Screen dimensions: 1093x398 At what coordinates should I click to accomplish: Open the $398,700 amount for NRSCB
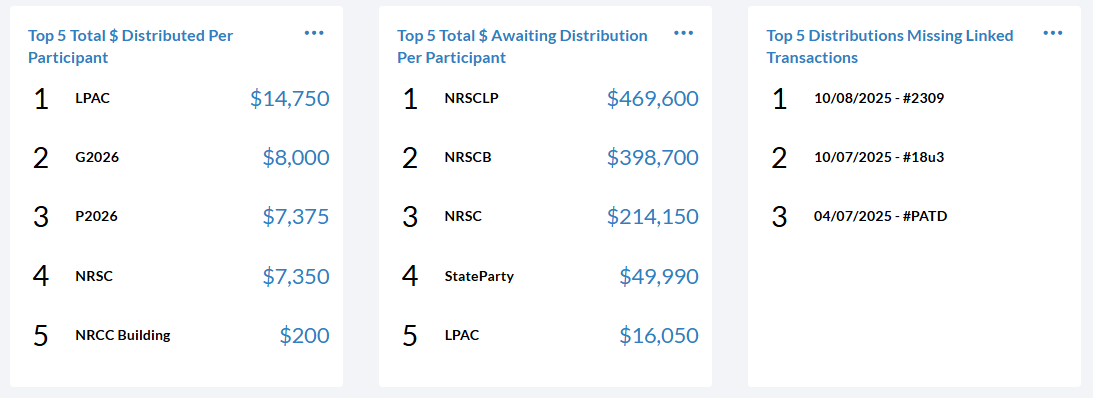(652, 158)
